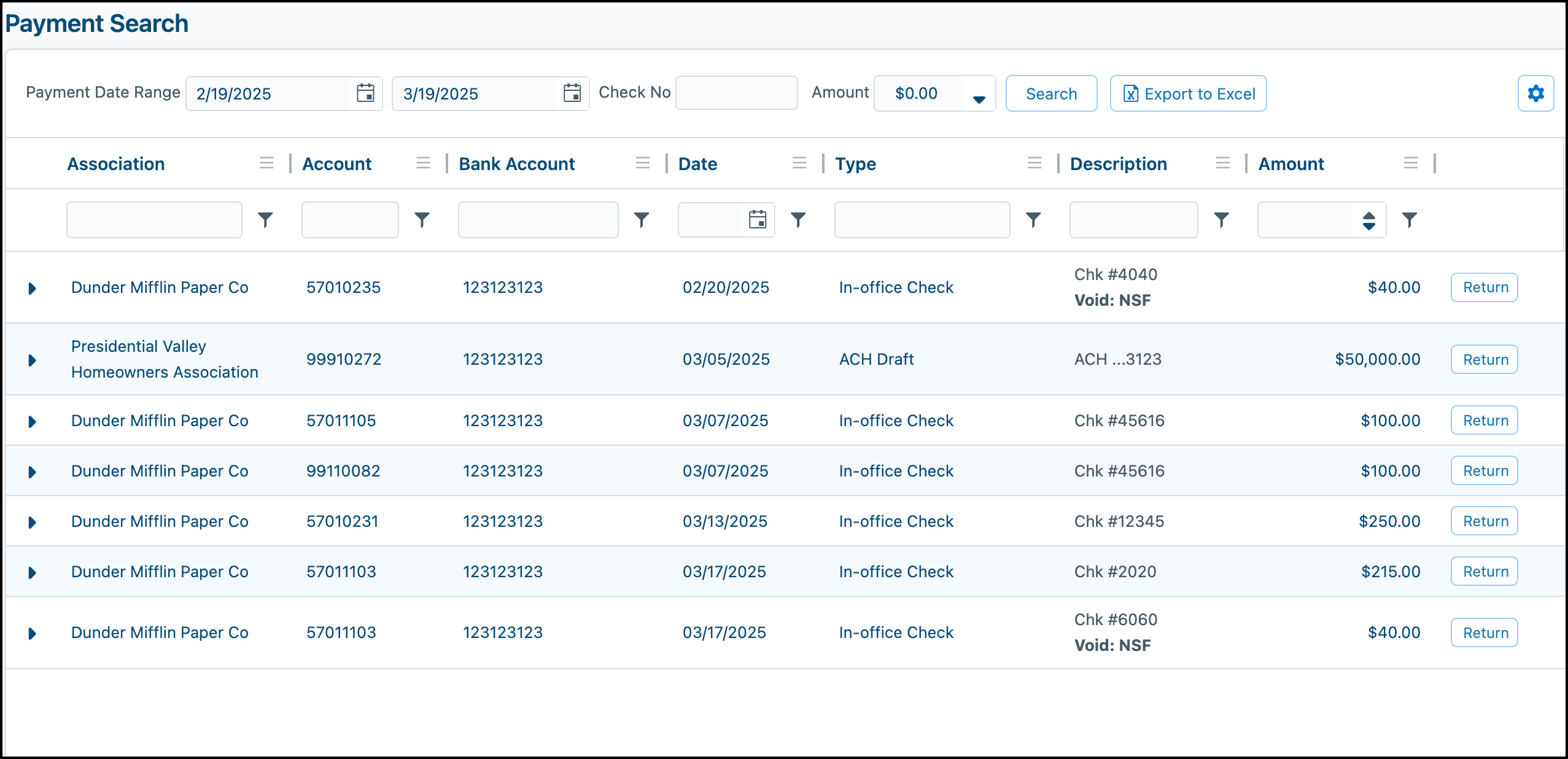Click the end date field 3/19/2025
The image size is (1568, 759).
pyautogui.click(x=475, y=93)
